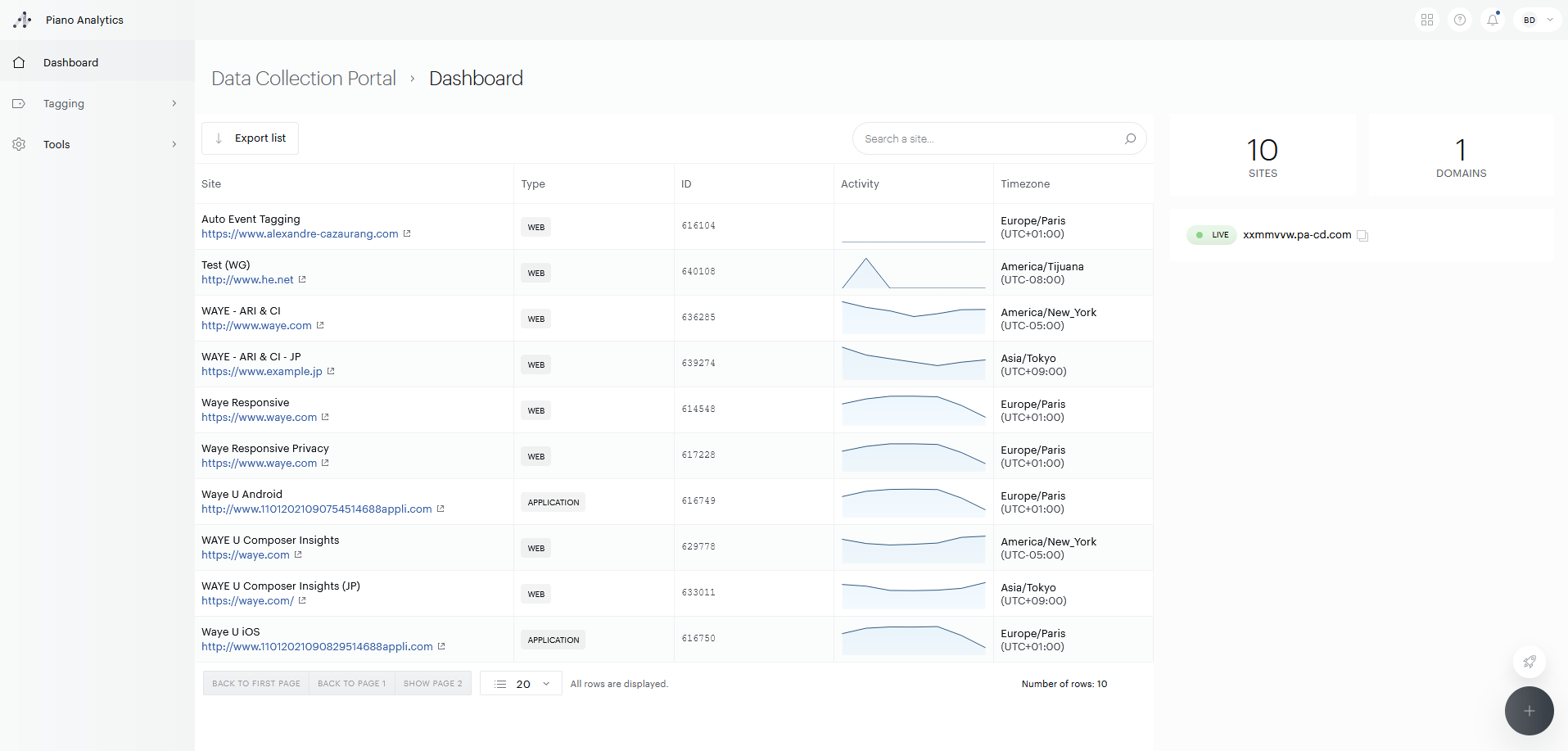The height and width of the screenshot is (751, 1568).
Task: Click the Export list button
Action: pyautogui.click(x=250, y=138)
